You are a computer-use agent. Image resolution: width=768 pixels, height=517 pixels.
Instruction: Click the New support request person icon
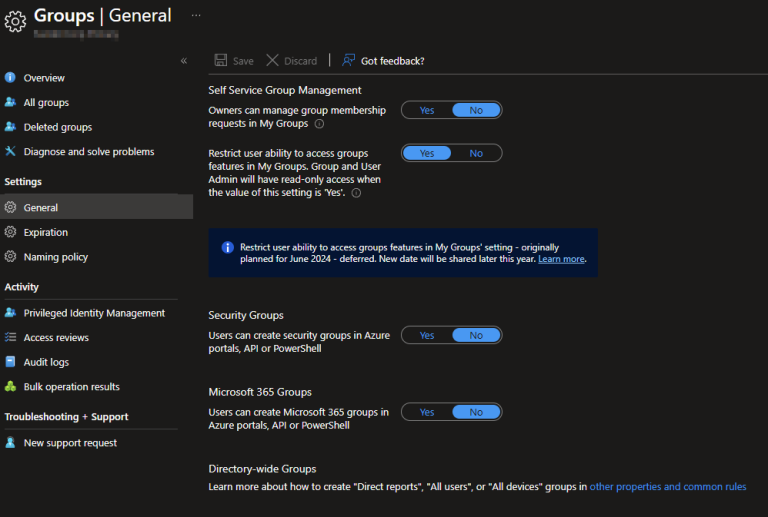pyautogui.click(x=10, y=442)
